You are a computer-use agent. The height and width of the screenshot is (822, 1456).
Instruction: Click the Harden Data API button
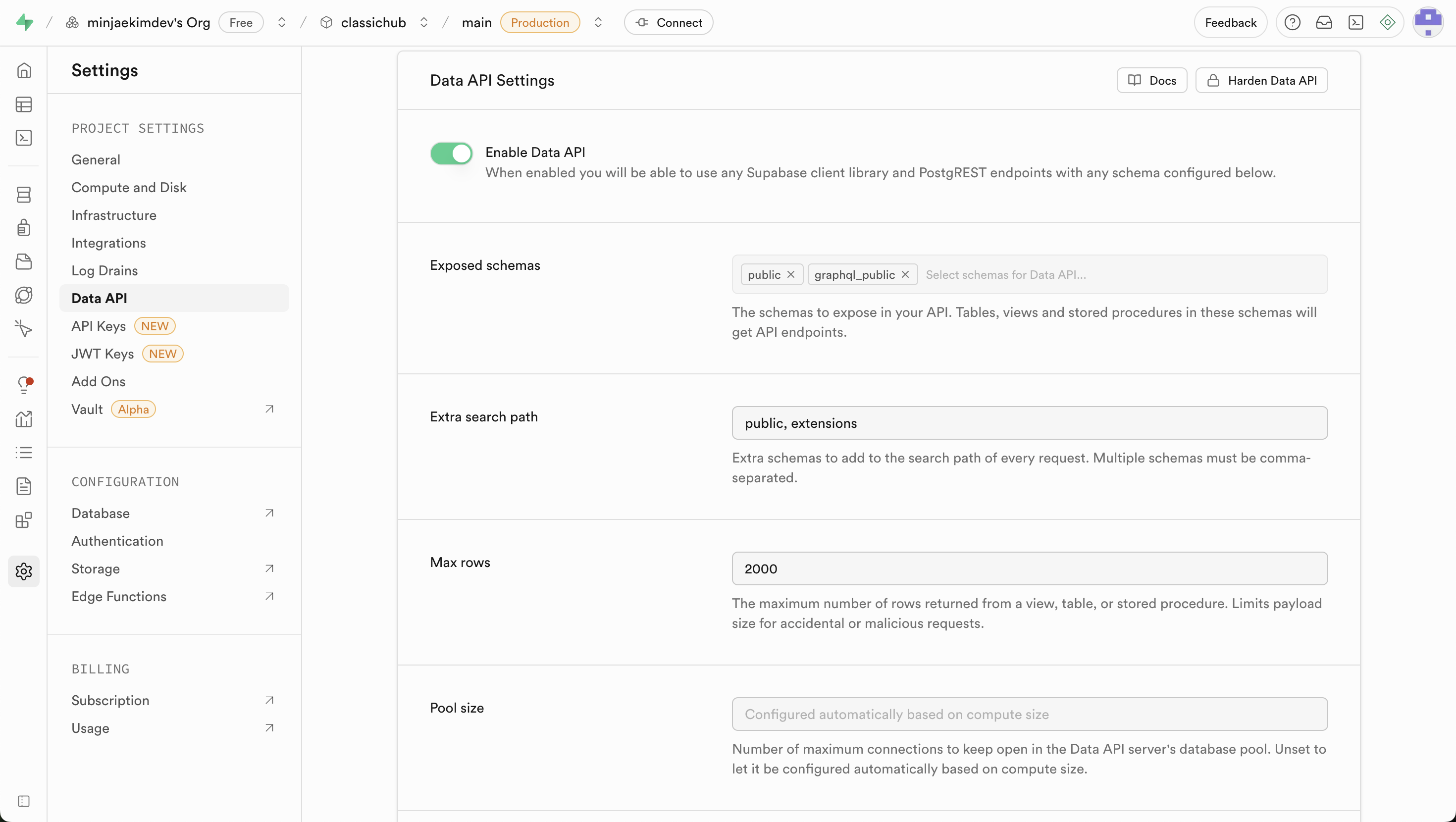(x=1261, y=81)
